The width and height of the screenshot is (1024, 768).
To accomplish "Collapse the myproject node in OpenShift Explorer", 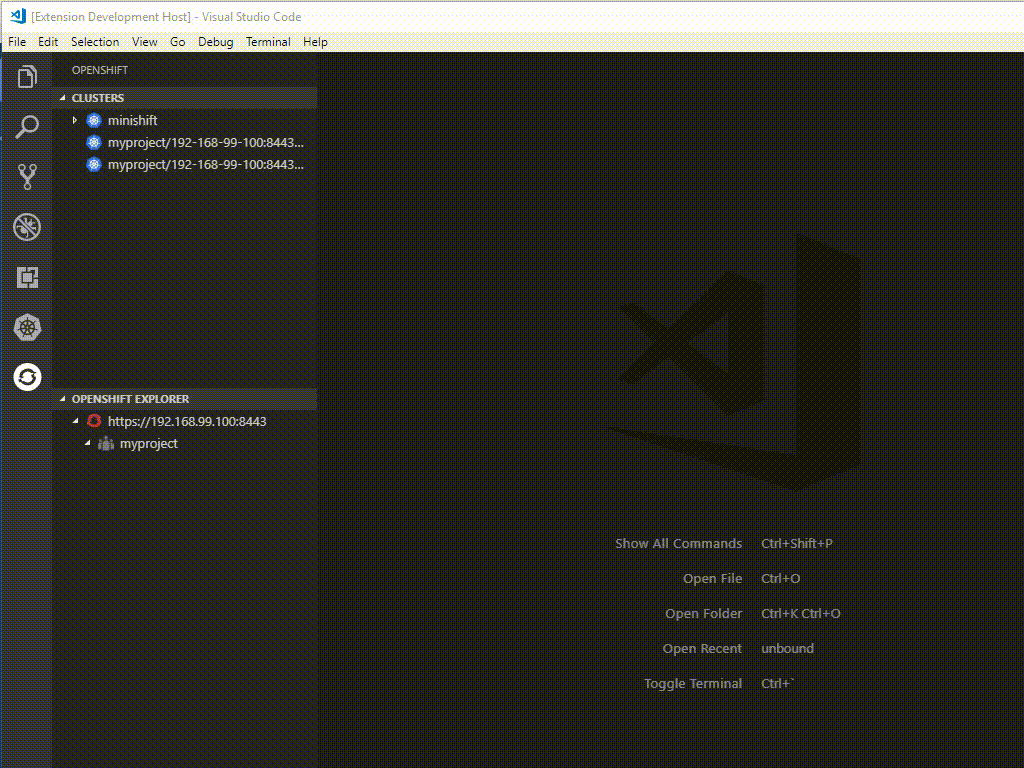I will coord(86,443).
